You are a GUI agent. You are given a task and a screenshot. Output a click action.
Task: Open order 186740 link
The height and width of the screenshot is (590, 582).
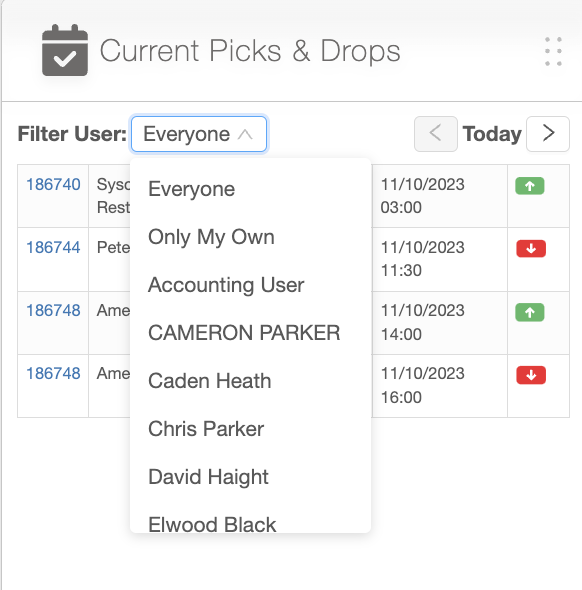click(53, 184)
